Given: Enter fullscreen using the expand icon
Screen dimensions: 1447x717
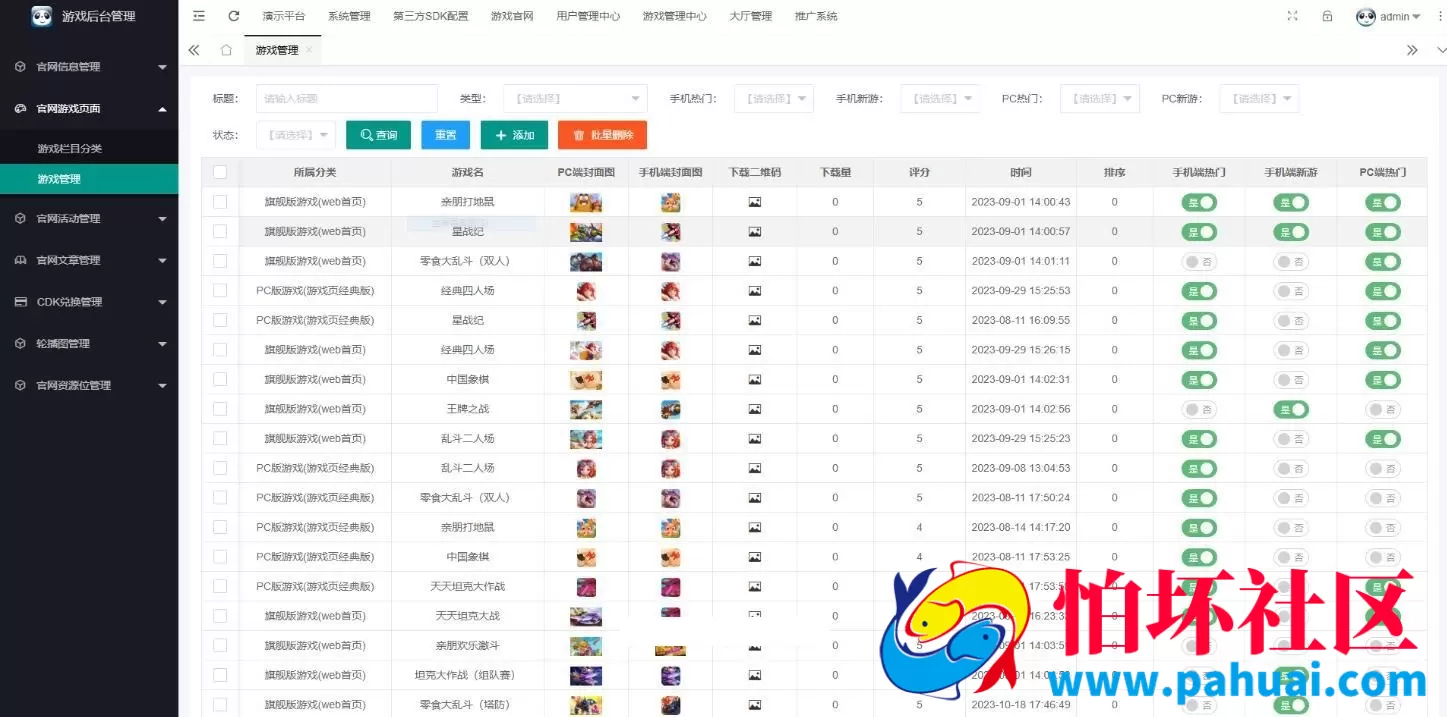Looking at the screenshot, I should 1293,16.
